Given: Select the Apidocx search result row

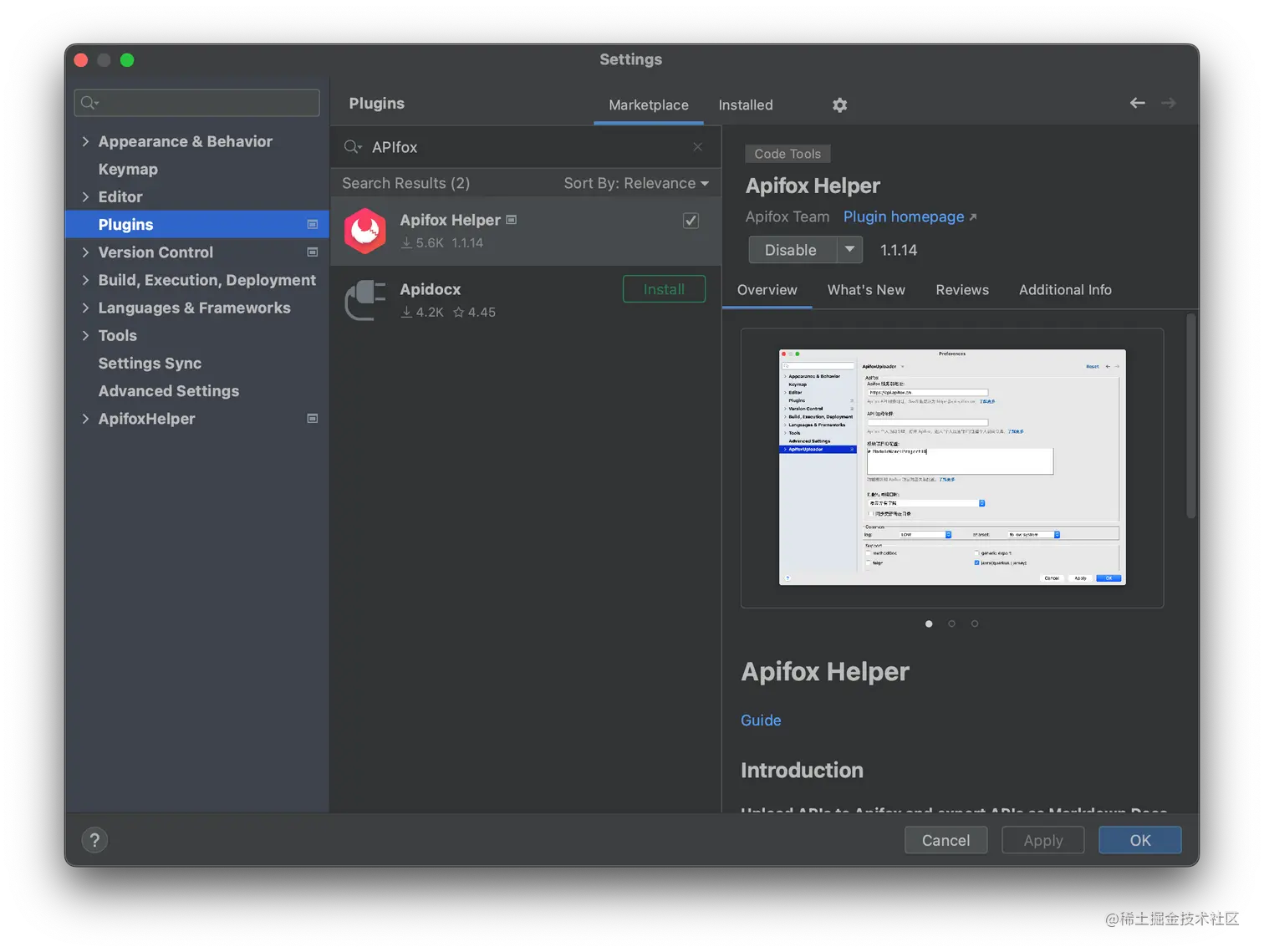Looking at the screenshot, I should tap(526, 300).
